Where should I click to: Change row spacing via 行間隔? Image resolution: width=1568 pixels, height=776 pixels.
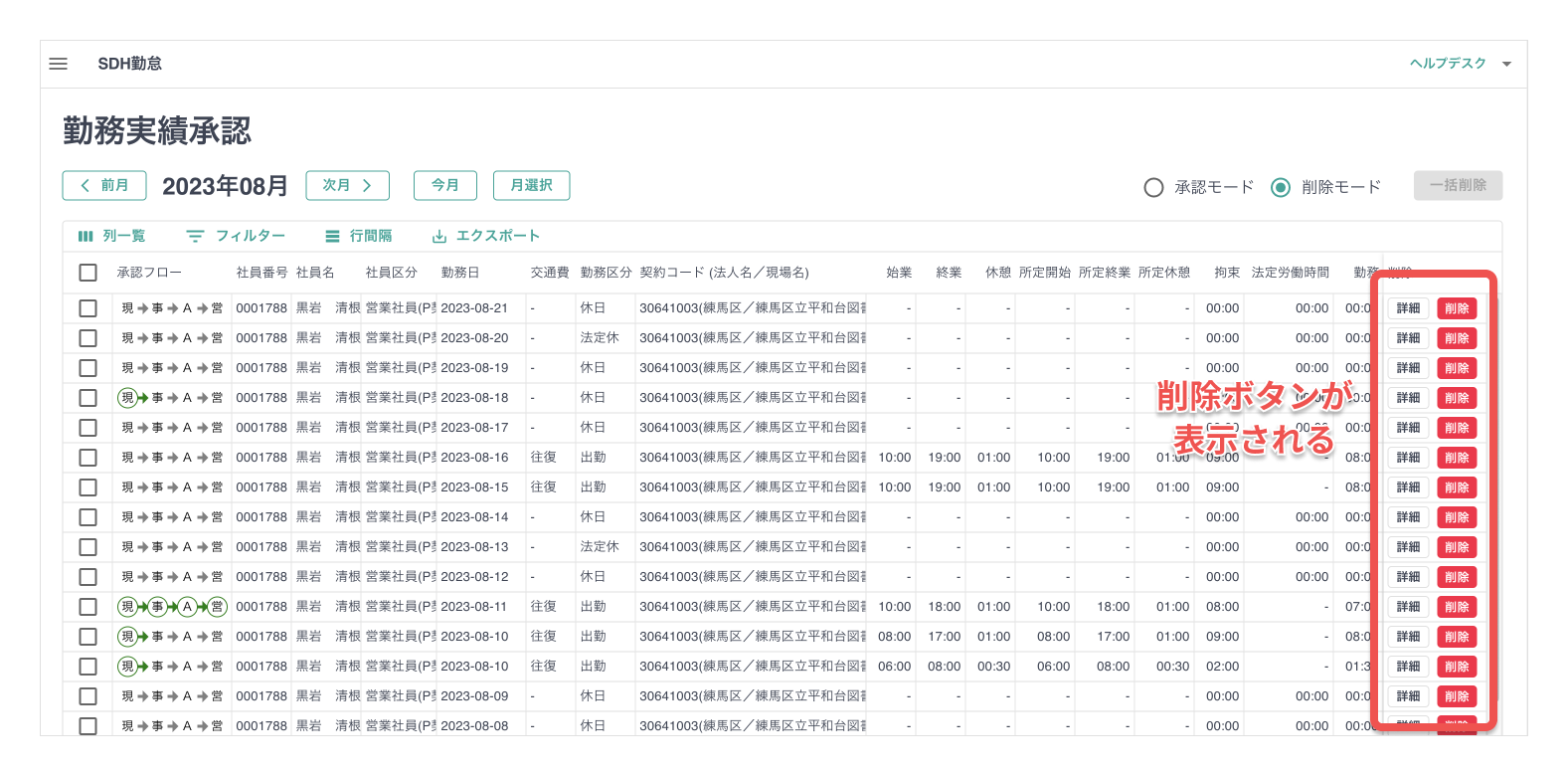coord(358,236)
